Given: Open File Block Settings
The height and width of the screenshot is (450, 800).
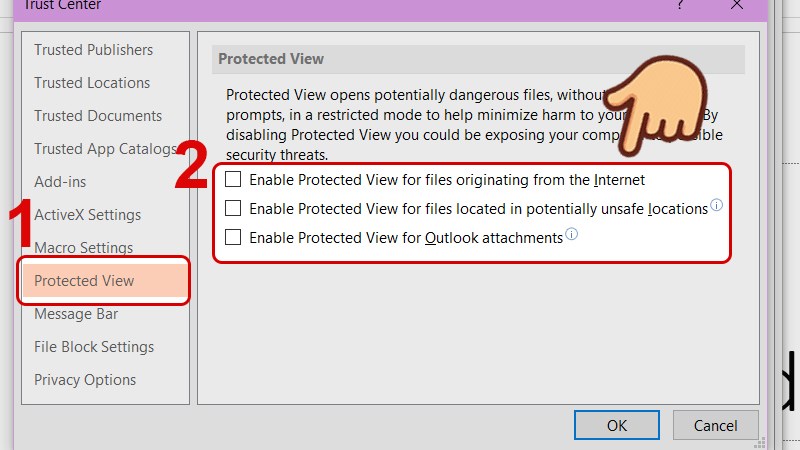Looking at the screenshot, I should [x=94, y=347].
